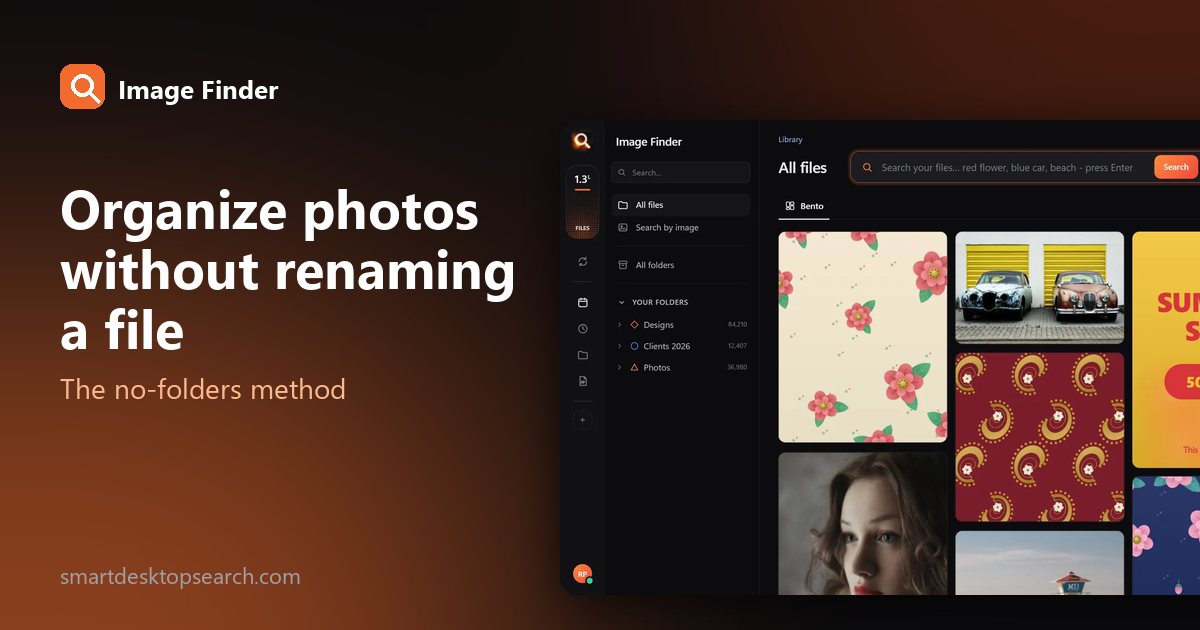Click the smartdesktopsearch.com link
This screenshot has height=630, width=1200.
point(180,577)
